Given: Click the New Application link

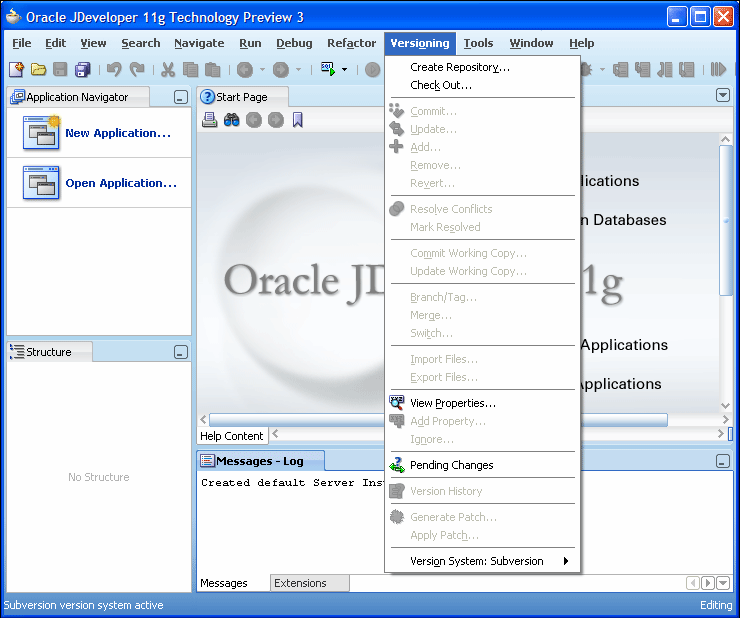Looking at the screenshot, I should (118, 133).
